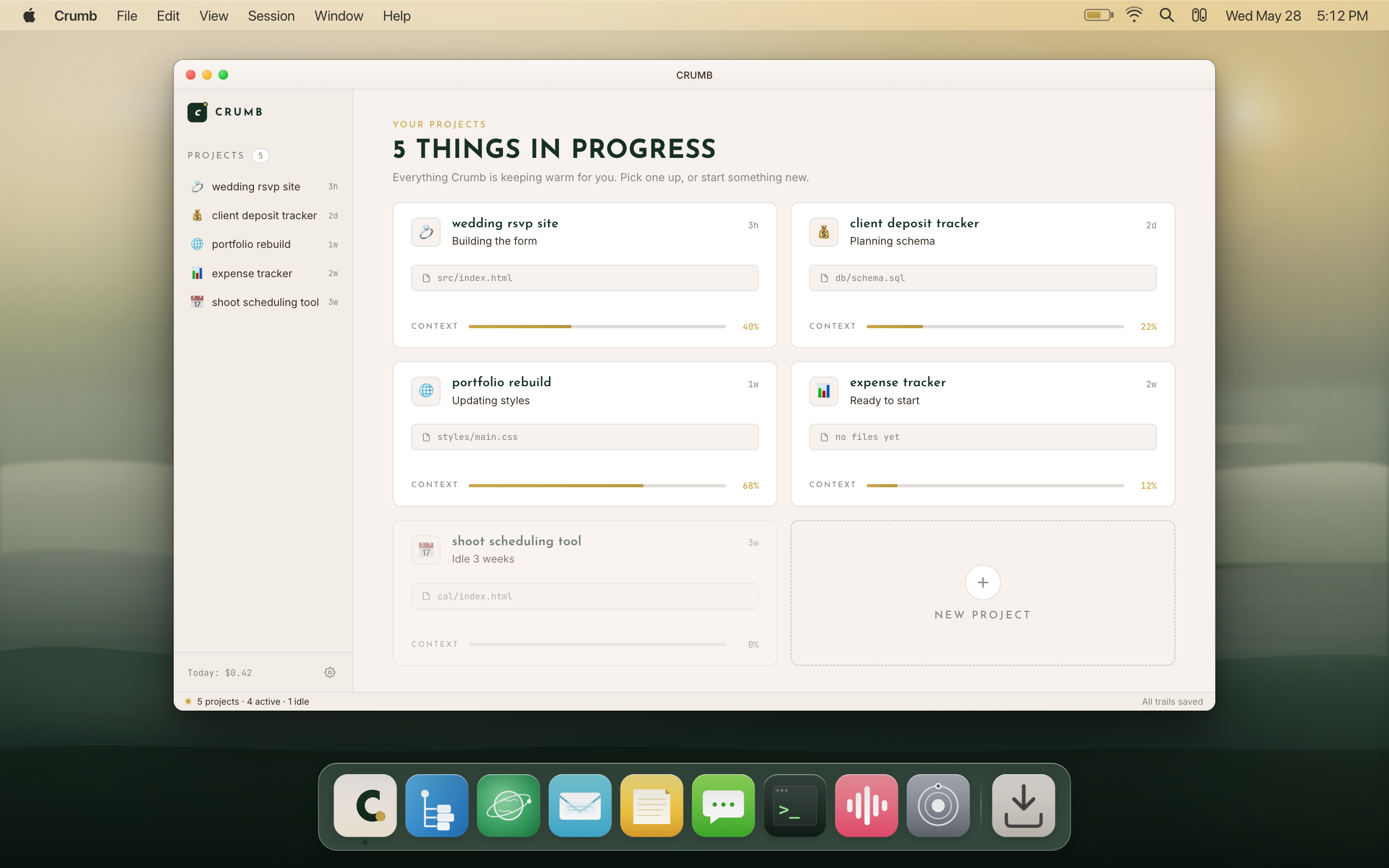Click the db/schema.sql file field

[983, 278]
